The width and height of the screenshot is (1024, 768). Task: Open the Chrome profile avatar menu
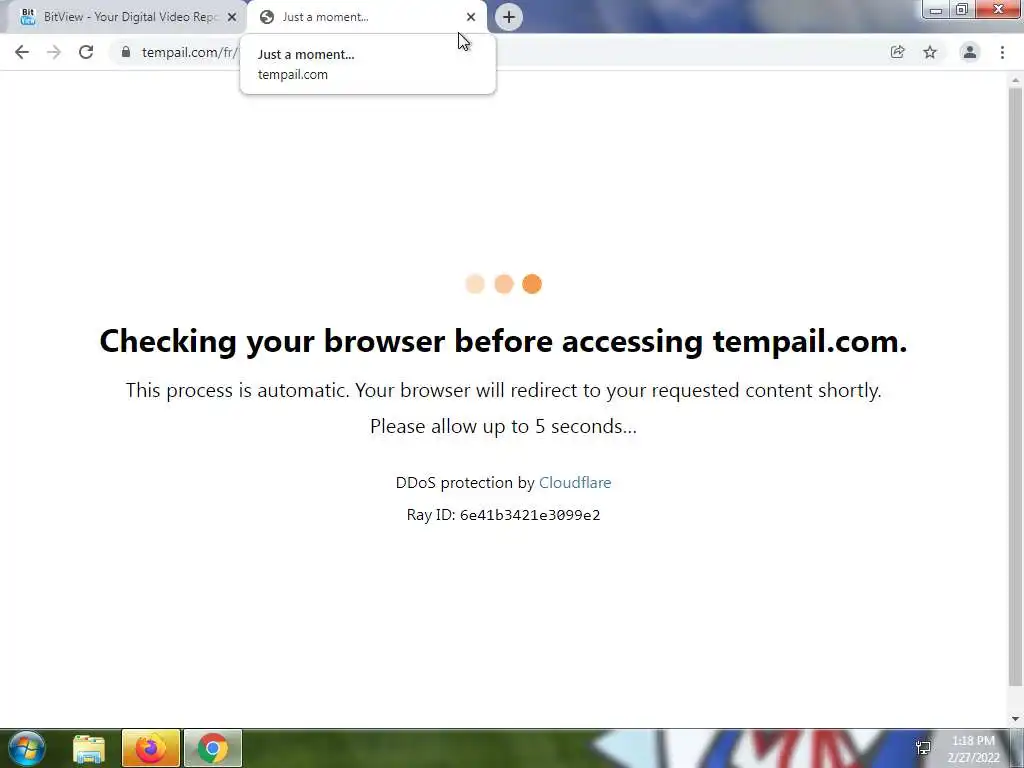click(970, 52)
